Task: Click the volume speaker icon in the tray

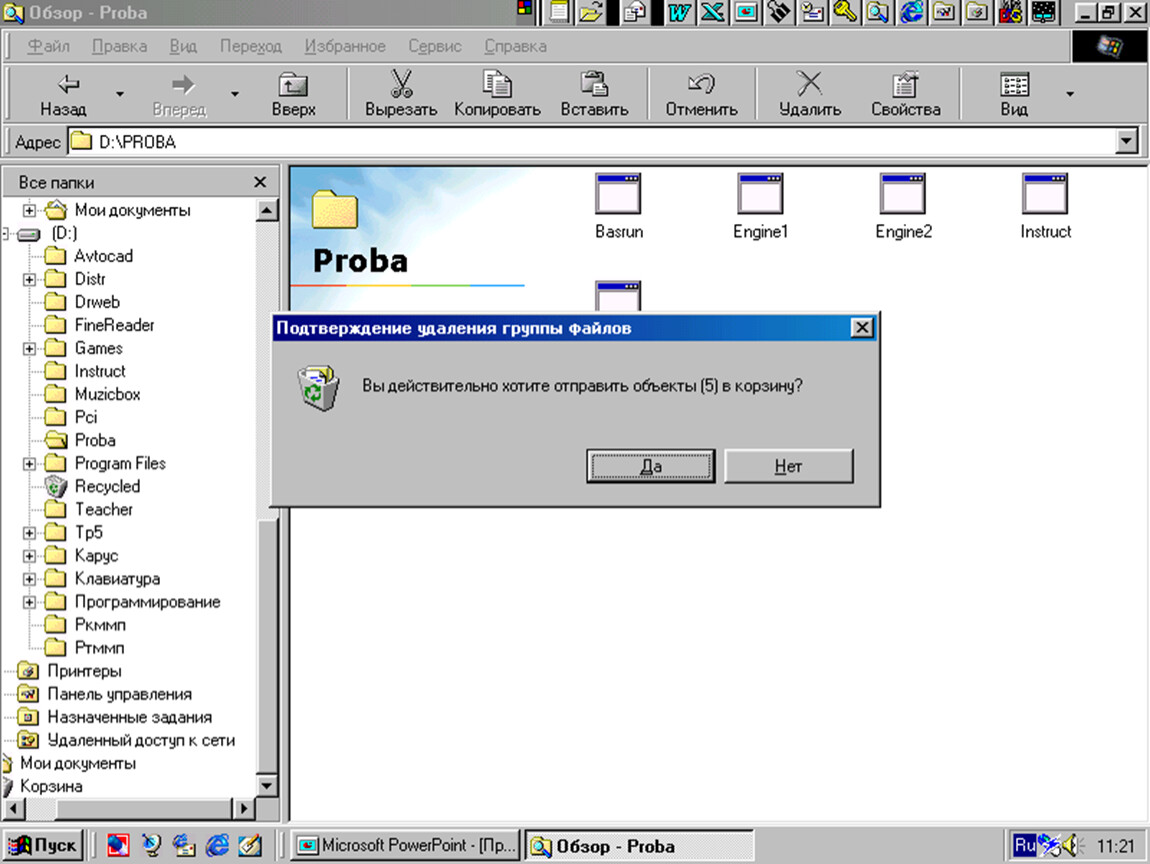Action: [x=1073, y=846]
